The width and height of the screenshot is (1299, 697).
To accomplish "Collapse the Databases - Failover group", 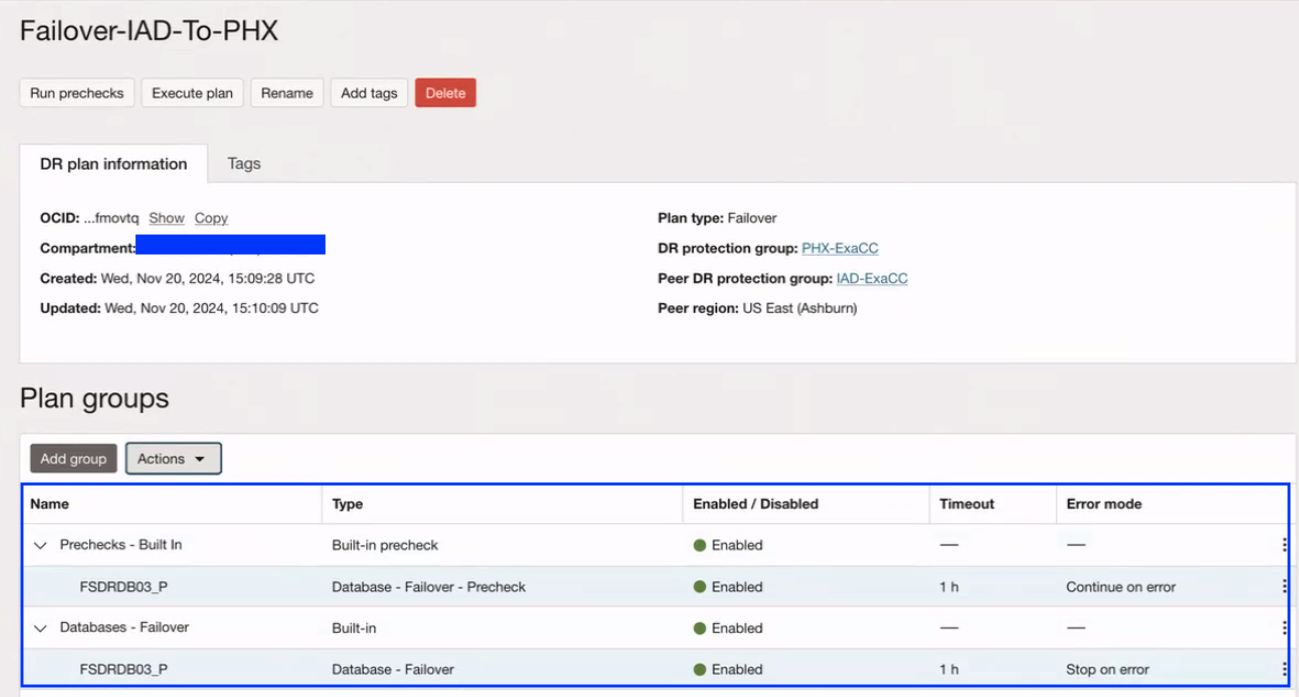I will (40, 628).
